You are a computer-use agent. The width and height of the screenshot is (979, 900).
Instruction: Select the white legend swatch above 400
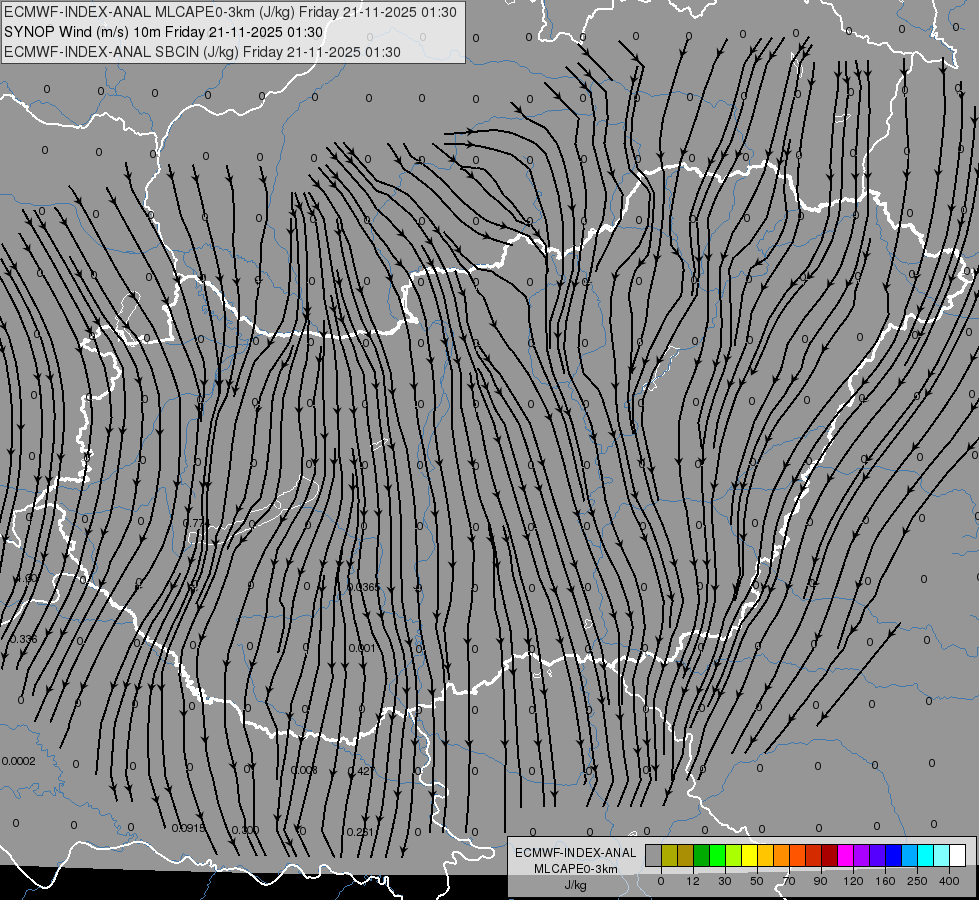tap(958, 855)
